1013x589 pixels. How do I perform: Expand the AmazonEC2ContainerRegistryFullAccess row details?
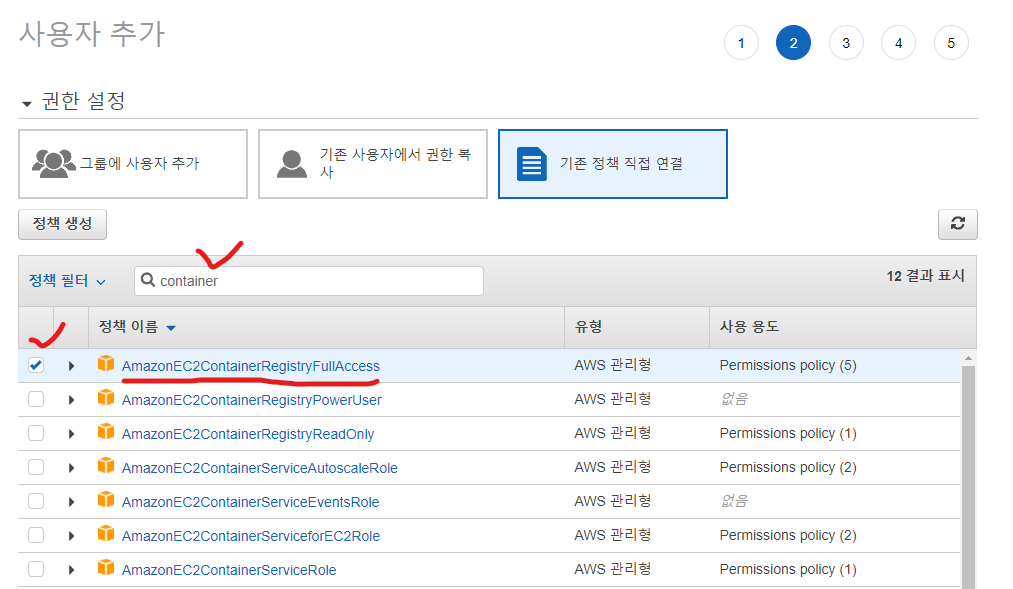click(x=71, y=366)
